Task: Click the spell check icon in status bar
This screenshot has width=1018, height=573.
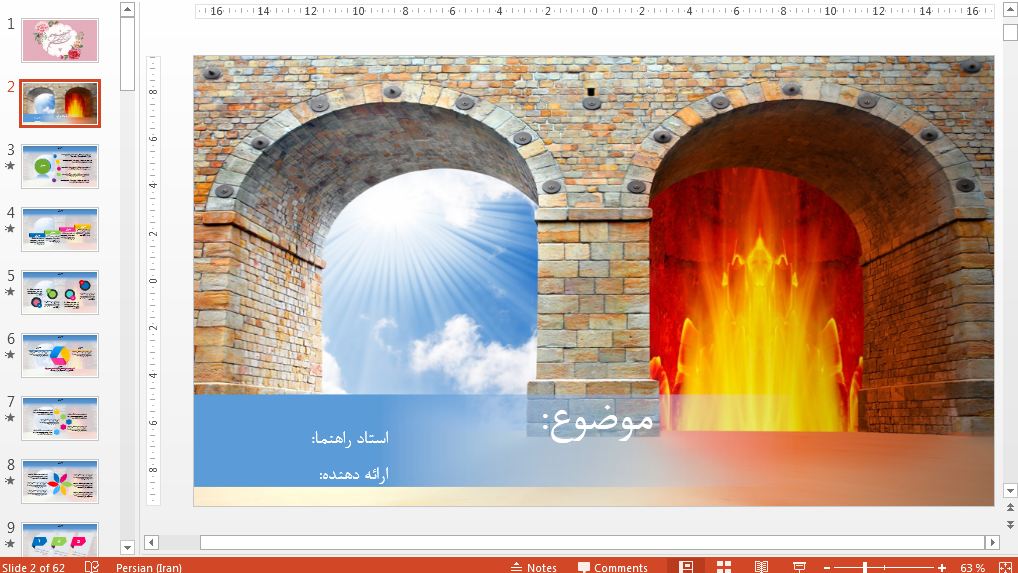Action: [92, 567]
